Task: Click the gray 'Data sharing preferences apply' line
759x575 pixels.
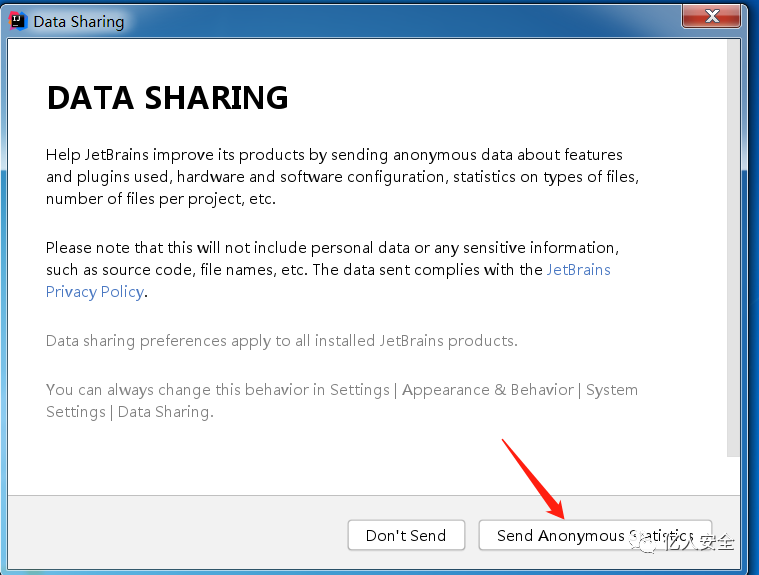Action: [281, 341]
